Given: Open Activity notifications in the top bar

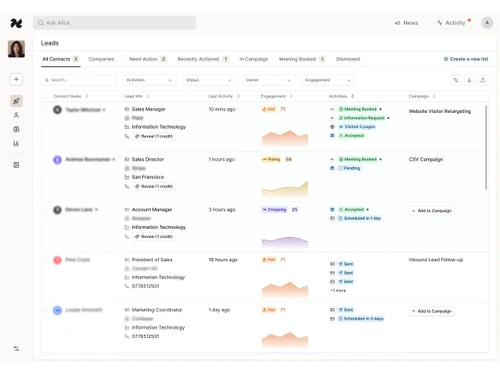Looking at the screenshot, I should pos(453,23).
